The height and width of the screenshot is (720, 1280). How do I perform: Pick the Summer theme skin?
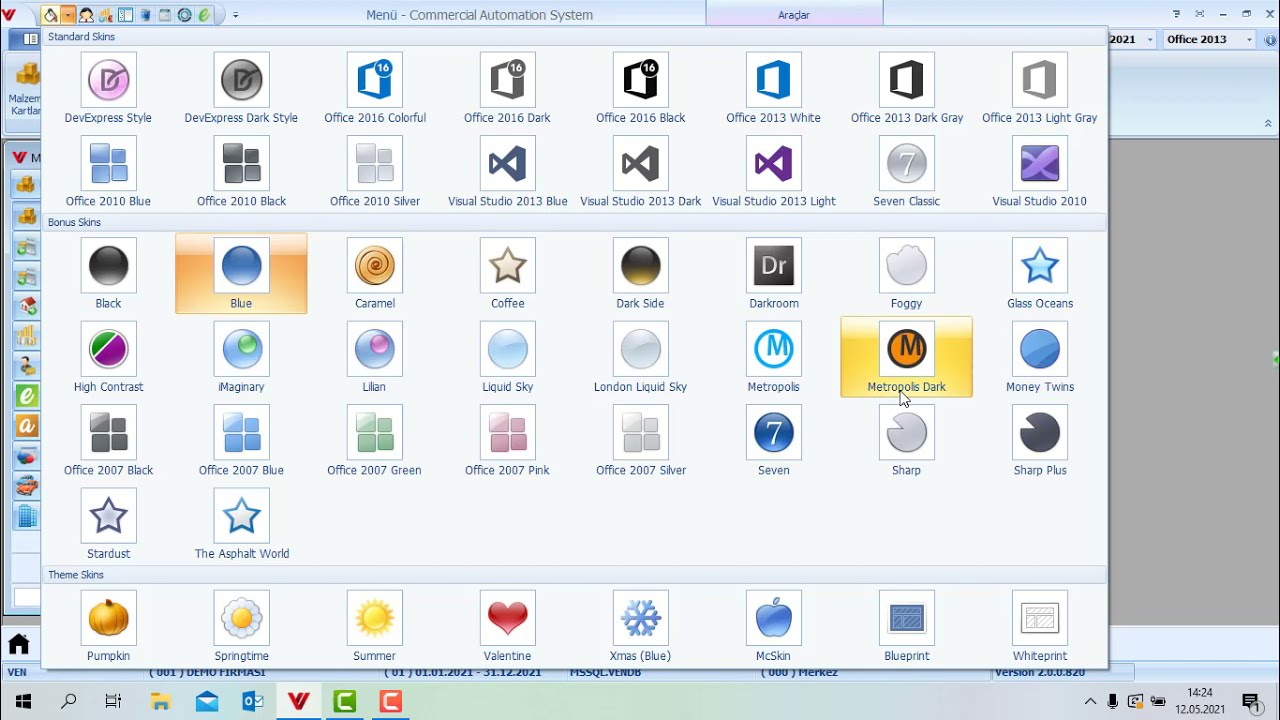pos(374,626)
